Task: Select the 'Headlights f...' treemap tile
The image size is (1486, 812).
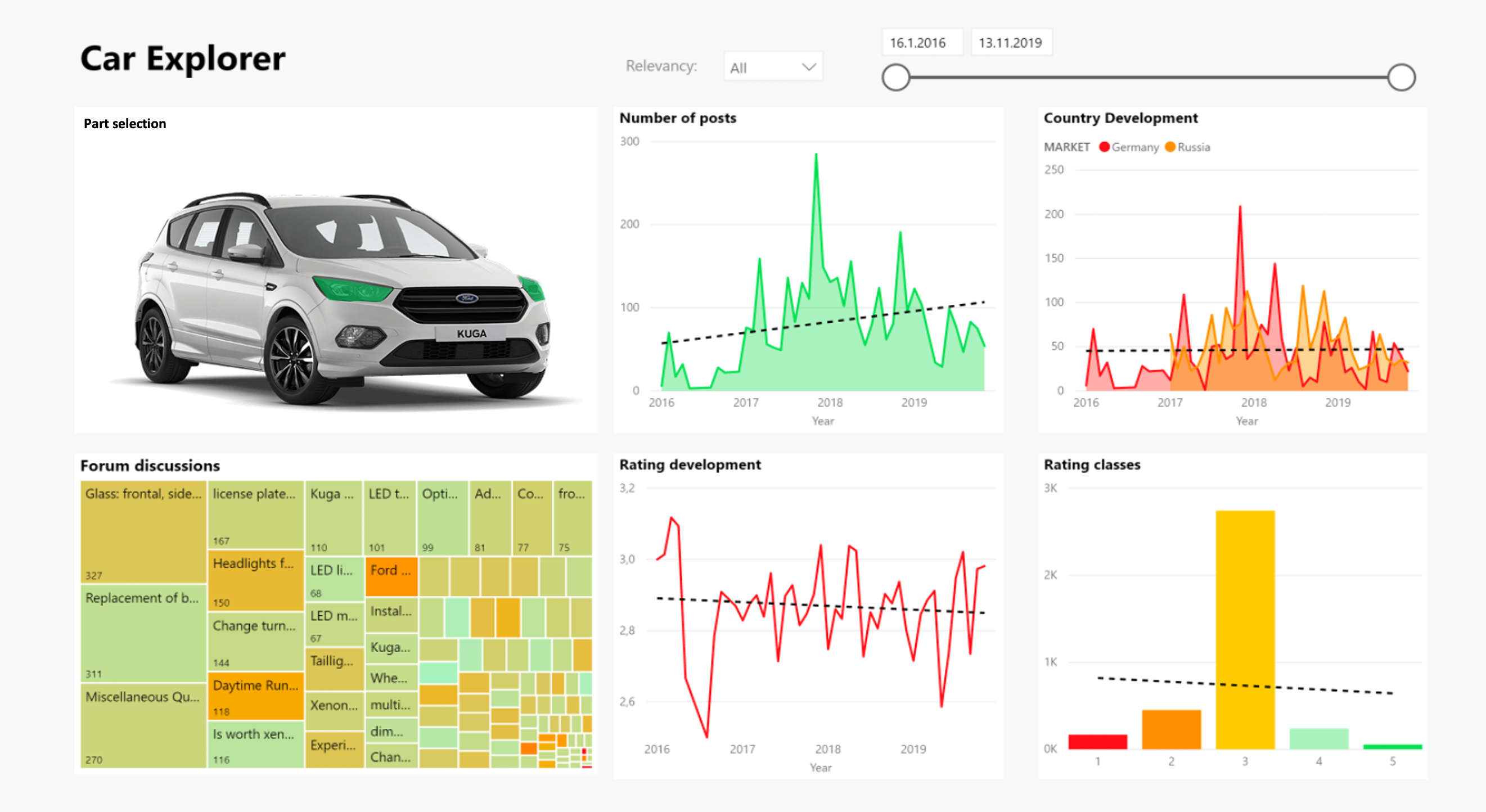Action: [255, 580]
